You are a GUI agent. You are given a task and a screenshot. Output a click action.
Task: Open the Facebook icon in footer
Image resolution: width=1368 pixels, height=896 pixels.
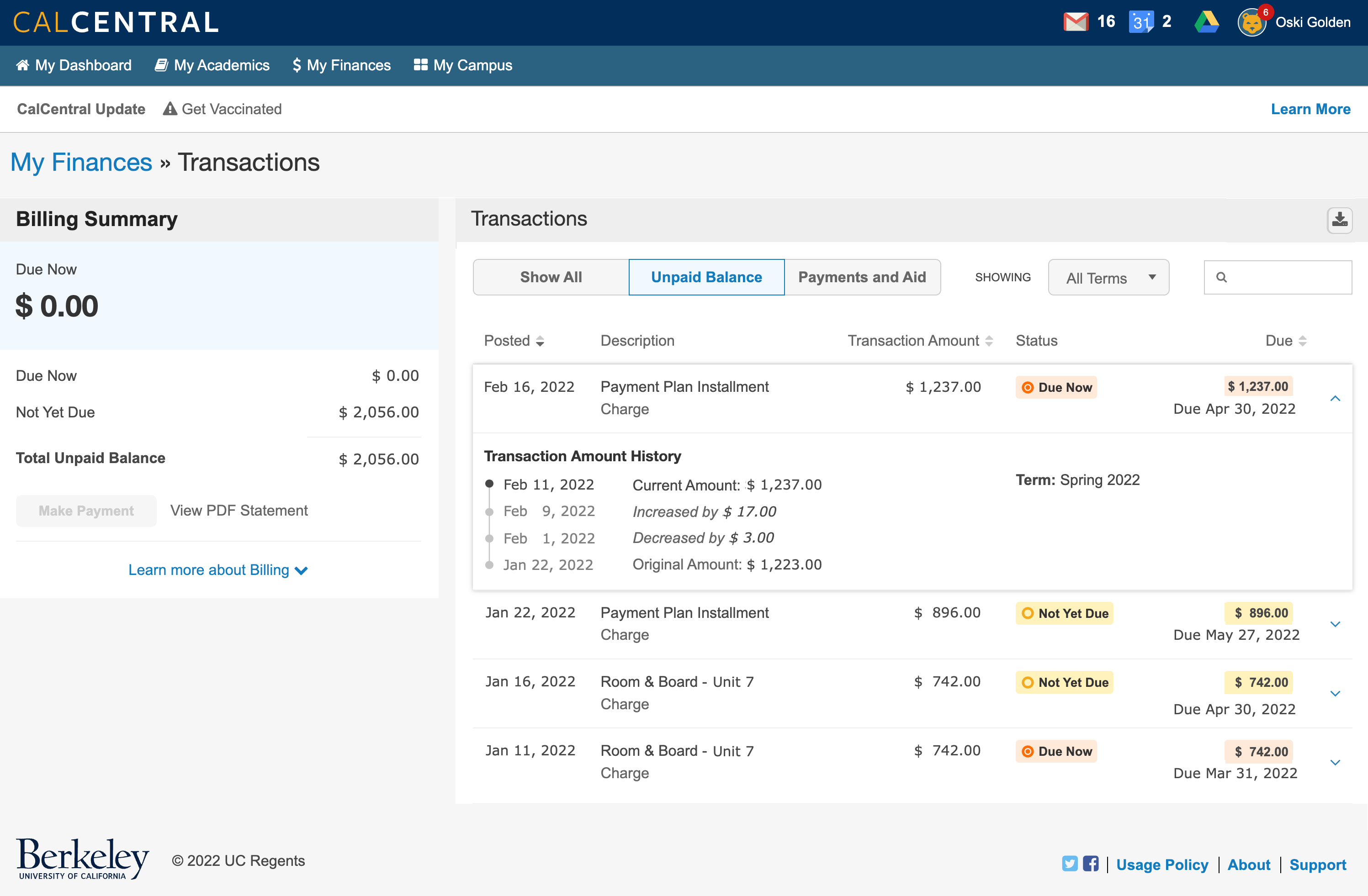(1090, 863)
